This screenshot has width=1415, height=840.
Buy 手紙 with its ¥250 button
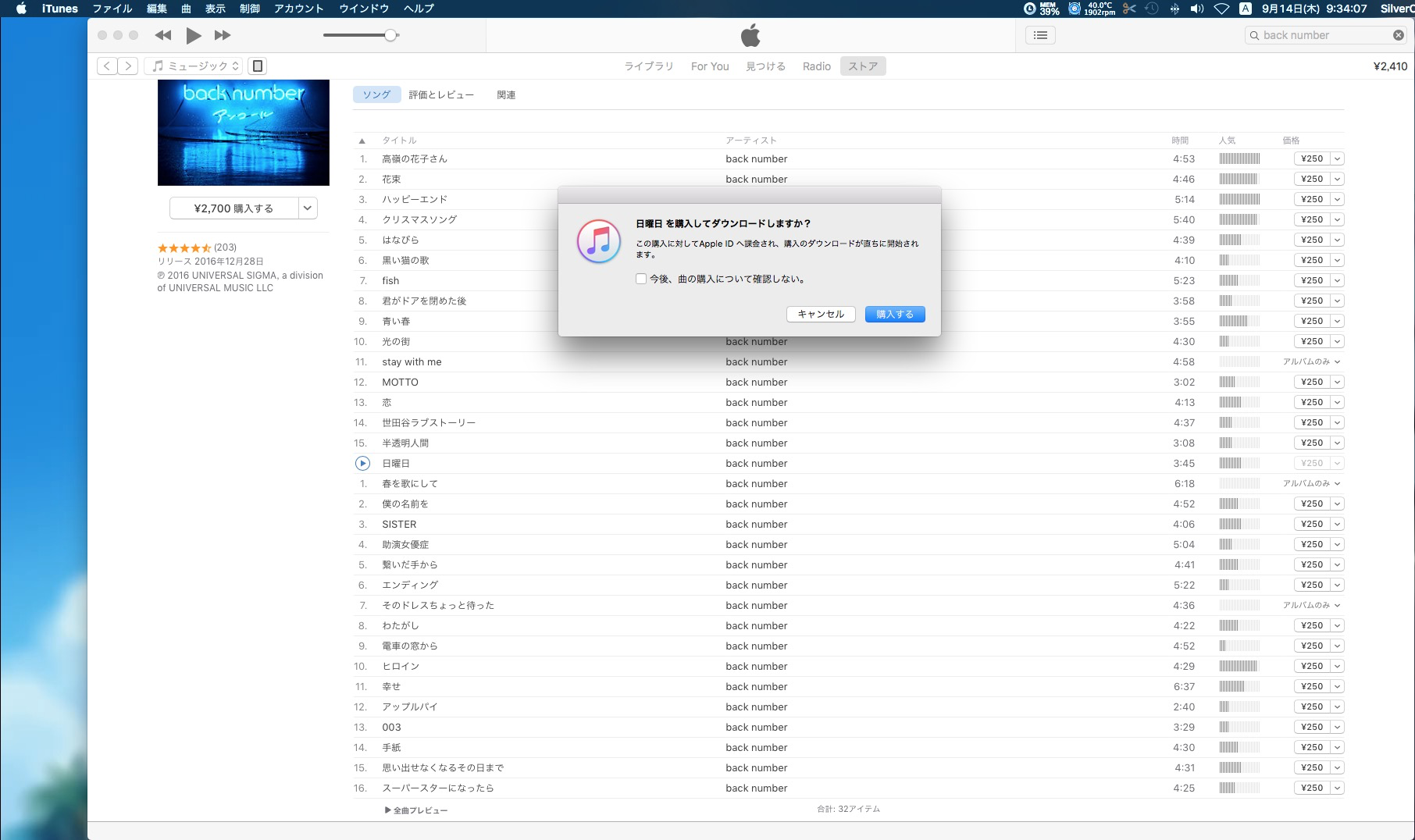(1312, 748)
